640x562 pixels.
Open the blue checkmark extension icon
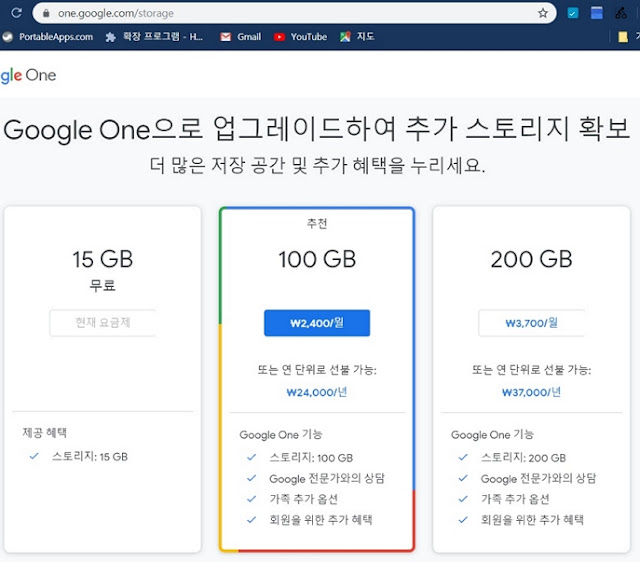(x=573, y=13)
